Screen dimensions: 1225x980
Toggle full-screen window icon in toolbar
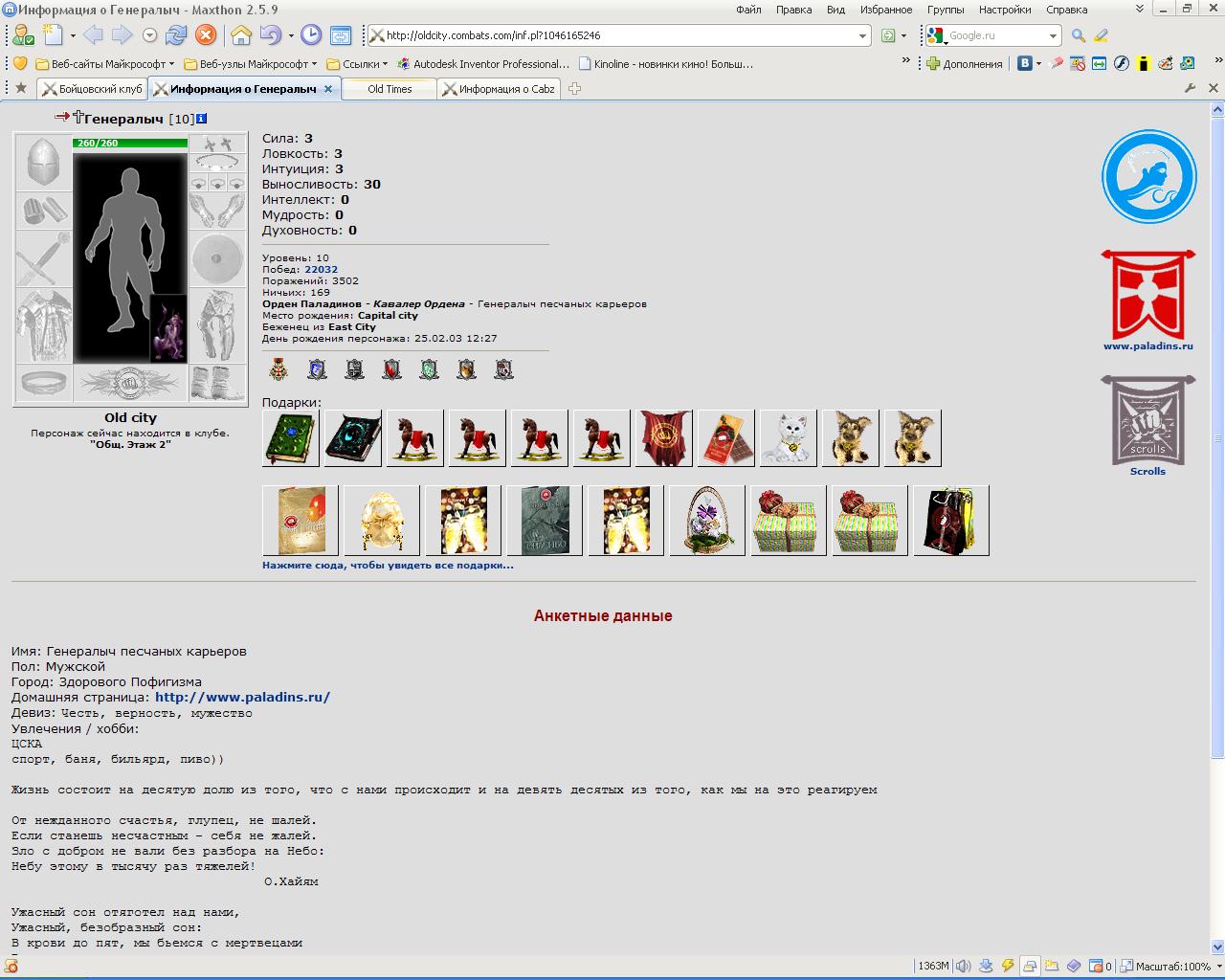pyautogui.click(x=341, y=35)
